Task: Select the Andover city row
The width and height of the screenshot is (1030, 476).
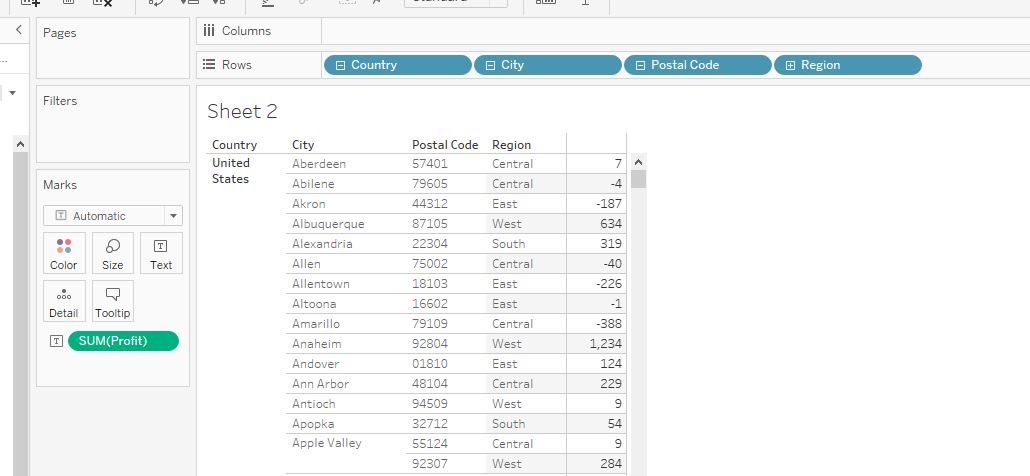Action: tap(317, 364)
